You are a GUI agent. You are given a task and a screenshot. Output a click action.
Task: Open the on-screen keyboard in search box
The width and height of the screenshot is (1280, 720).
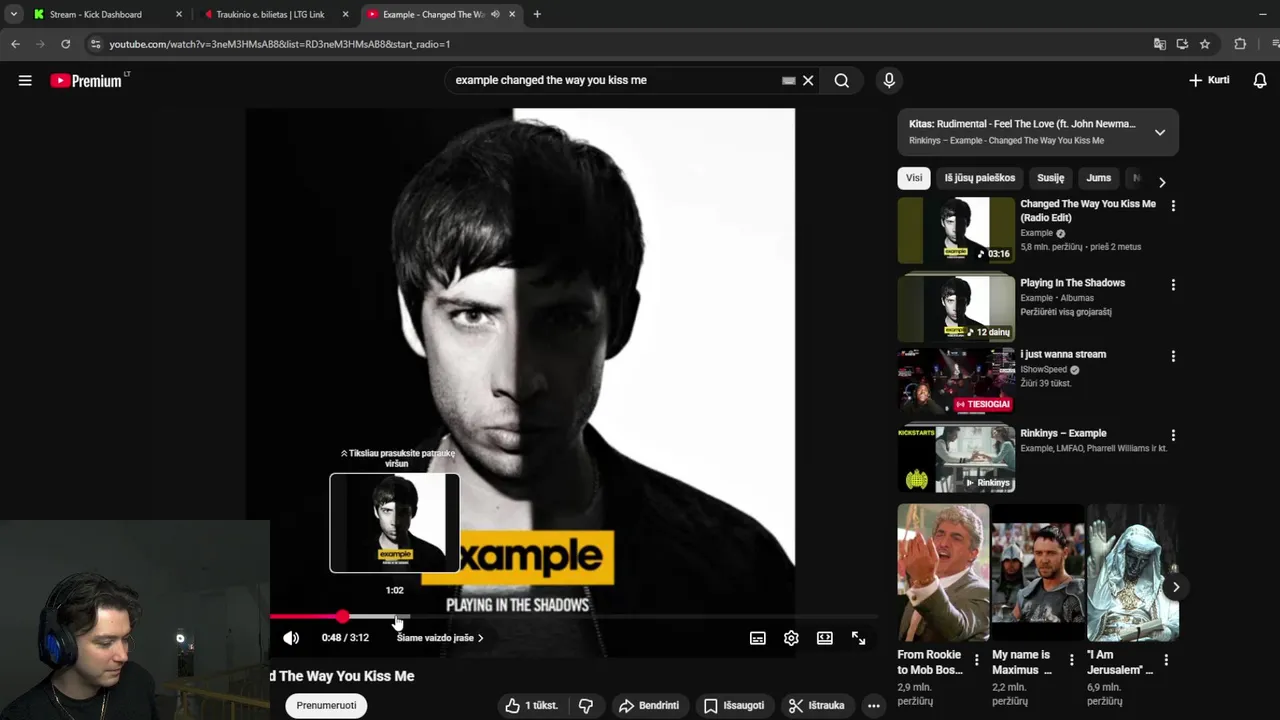pyautogui.click(x=788, y=80)
